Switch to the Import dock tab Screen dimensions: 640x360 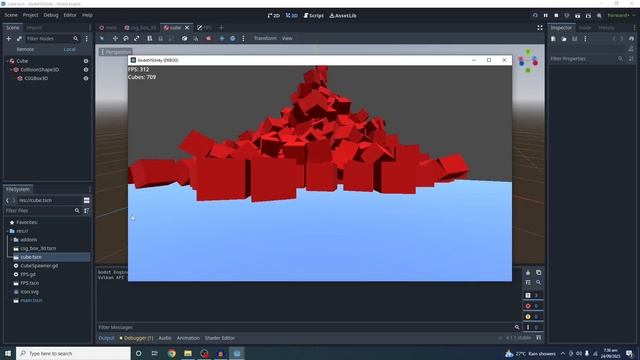click(x=34, y=28)
